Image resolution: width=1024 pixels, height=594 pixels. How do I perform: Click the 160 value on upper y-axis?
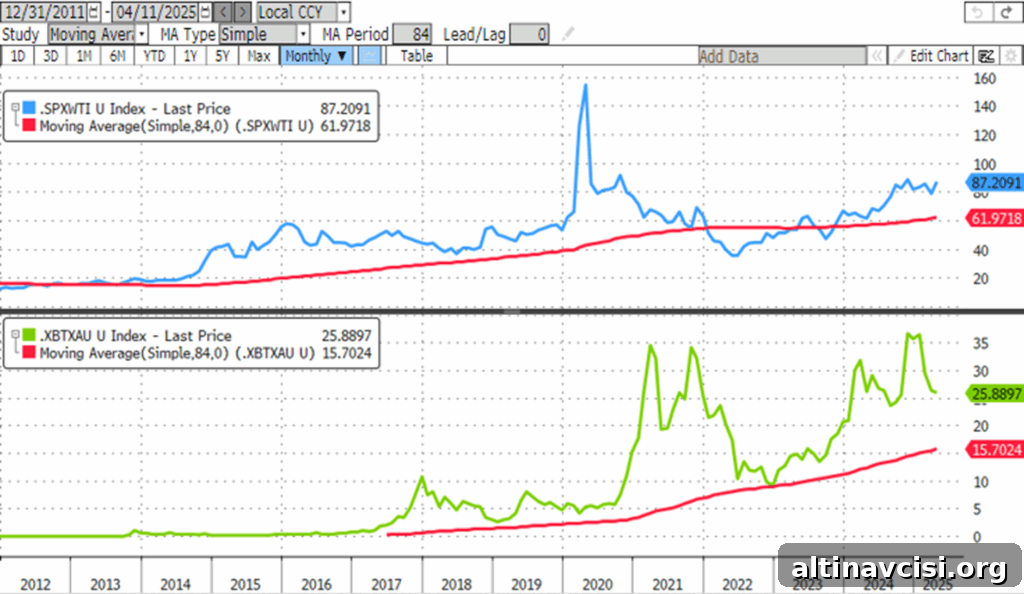click(984, 78)
